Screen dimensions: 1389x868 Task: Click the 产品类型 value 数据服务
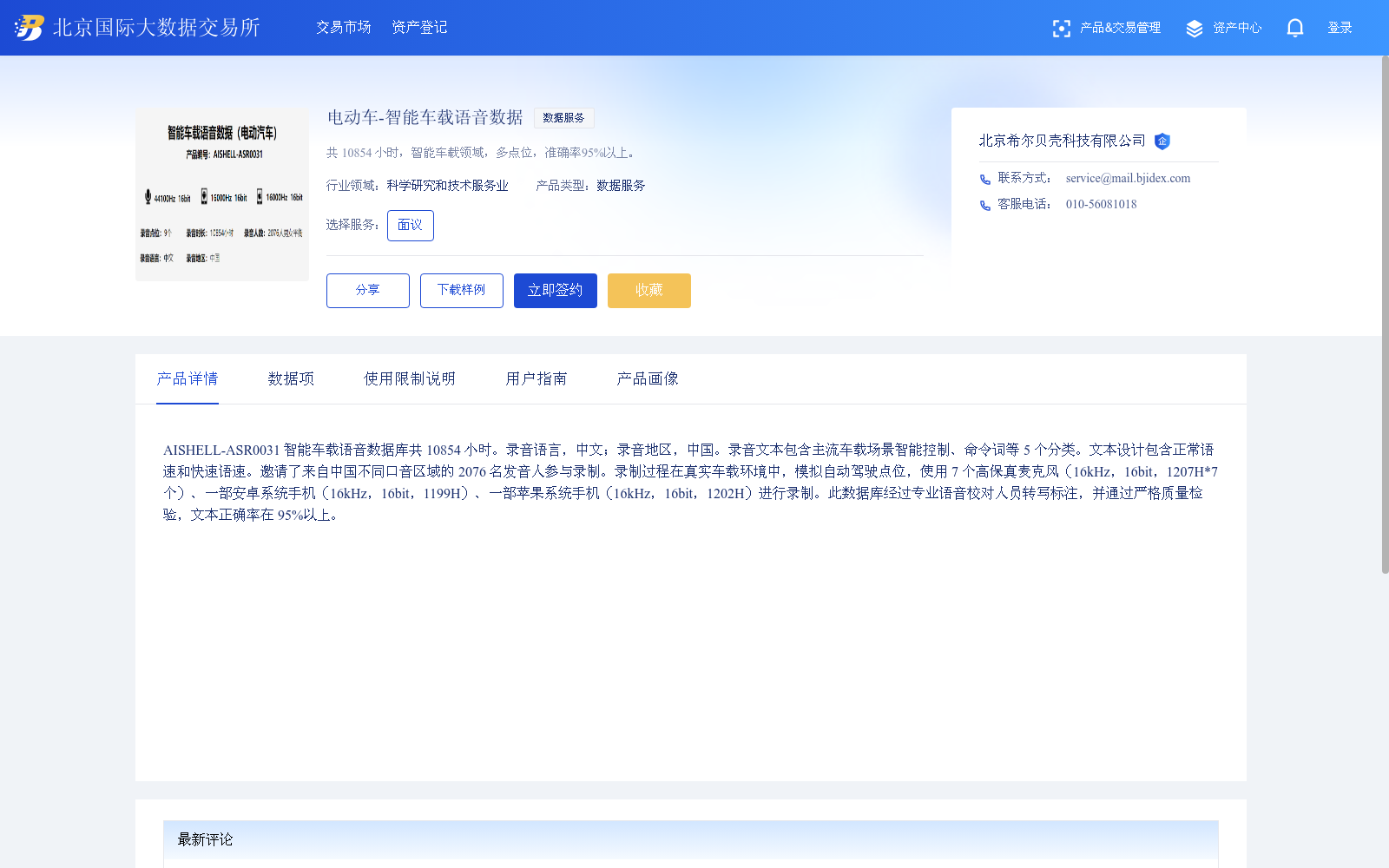tap(621, 186)
